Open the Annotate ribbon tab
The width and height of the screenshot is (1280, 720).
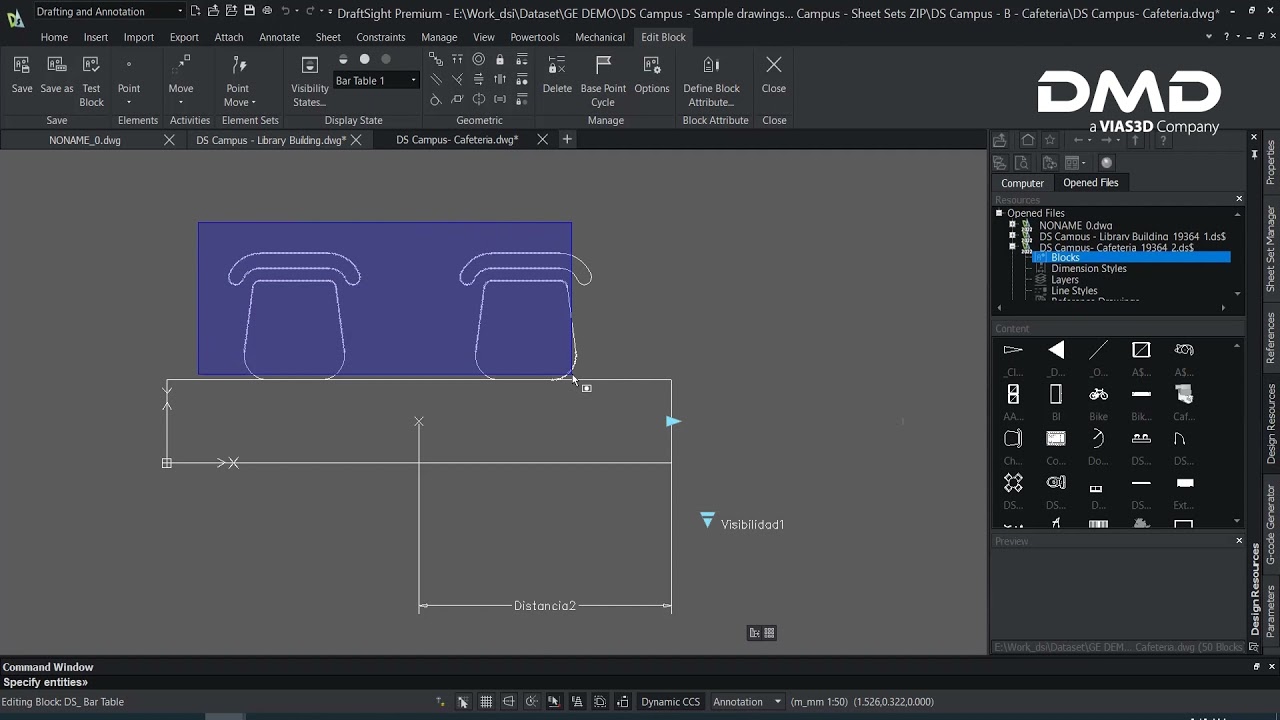[x=279, y=37]
